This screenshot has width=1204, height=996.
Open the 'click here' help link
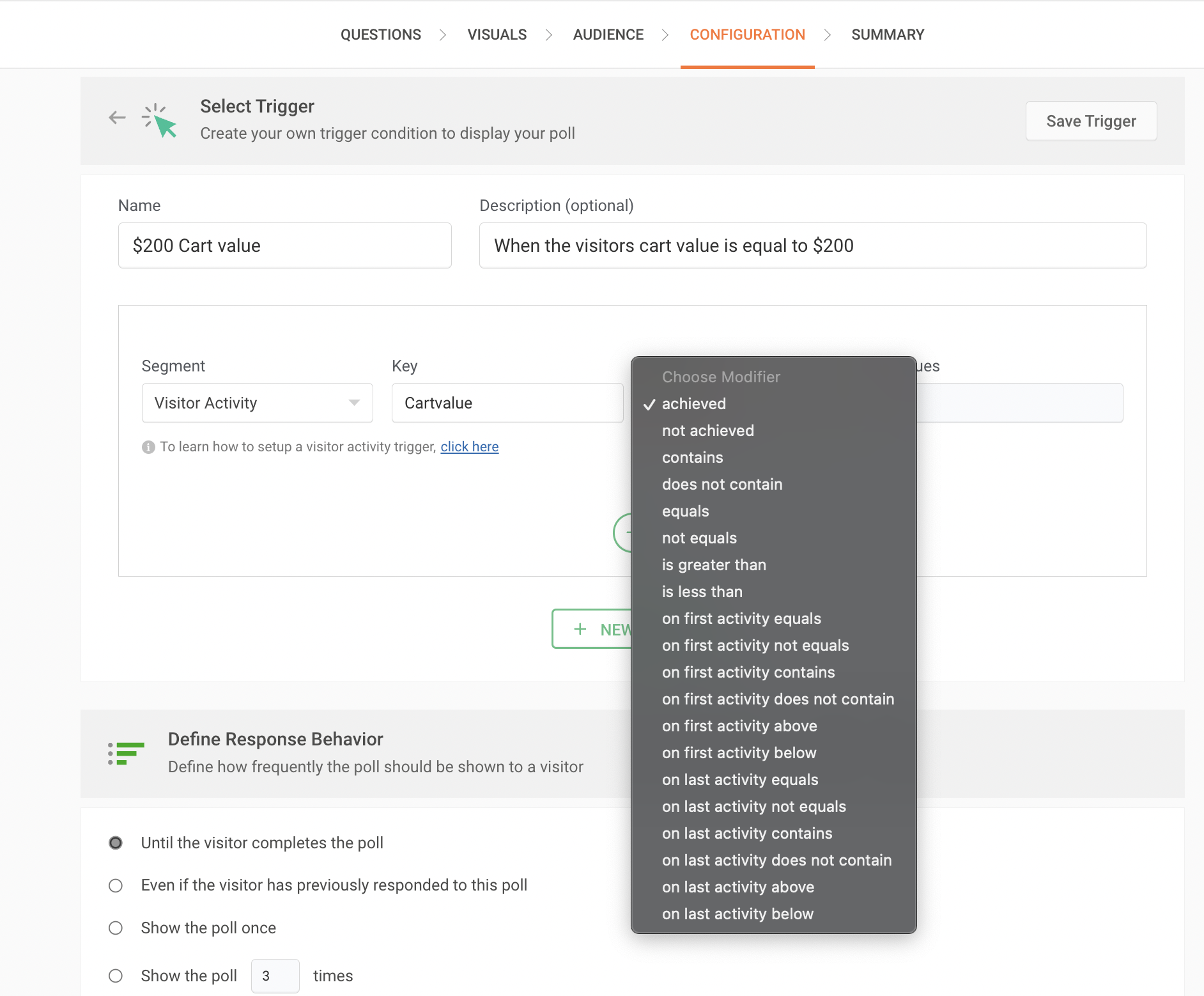469,447
